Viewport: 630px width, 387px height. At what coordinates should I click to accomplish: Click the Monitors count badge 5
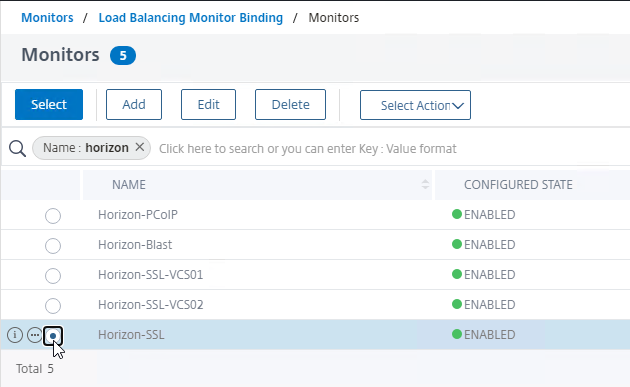click(123, 55)
